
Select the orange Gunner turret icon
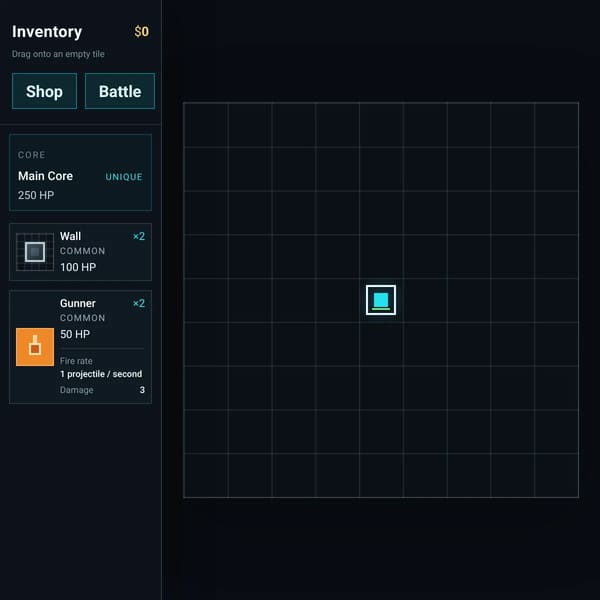(35, 347)
